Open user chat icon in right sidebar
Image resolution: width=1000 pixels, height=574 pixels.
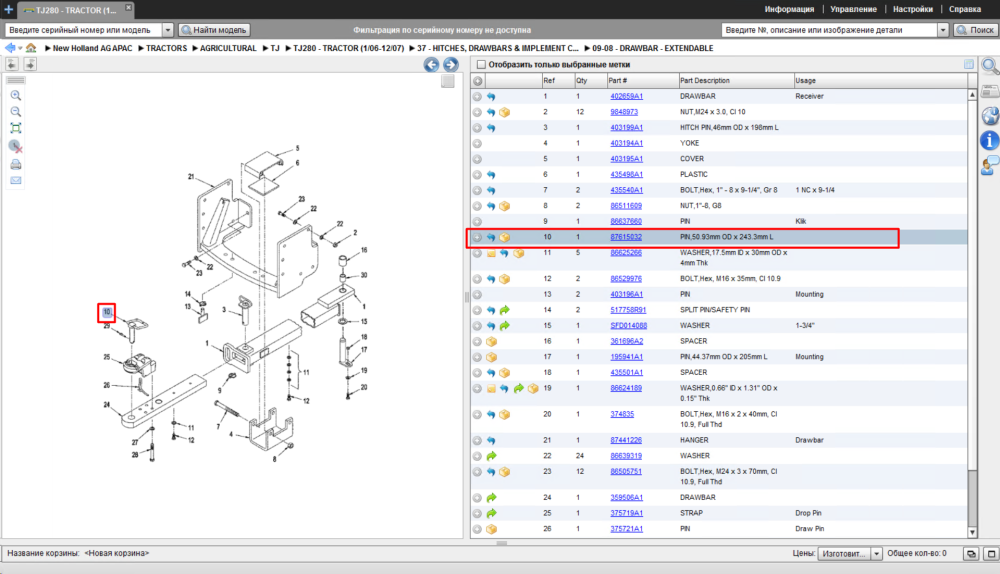coord(989,165)
